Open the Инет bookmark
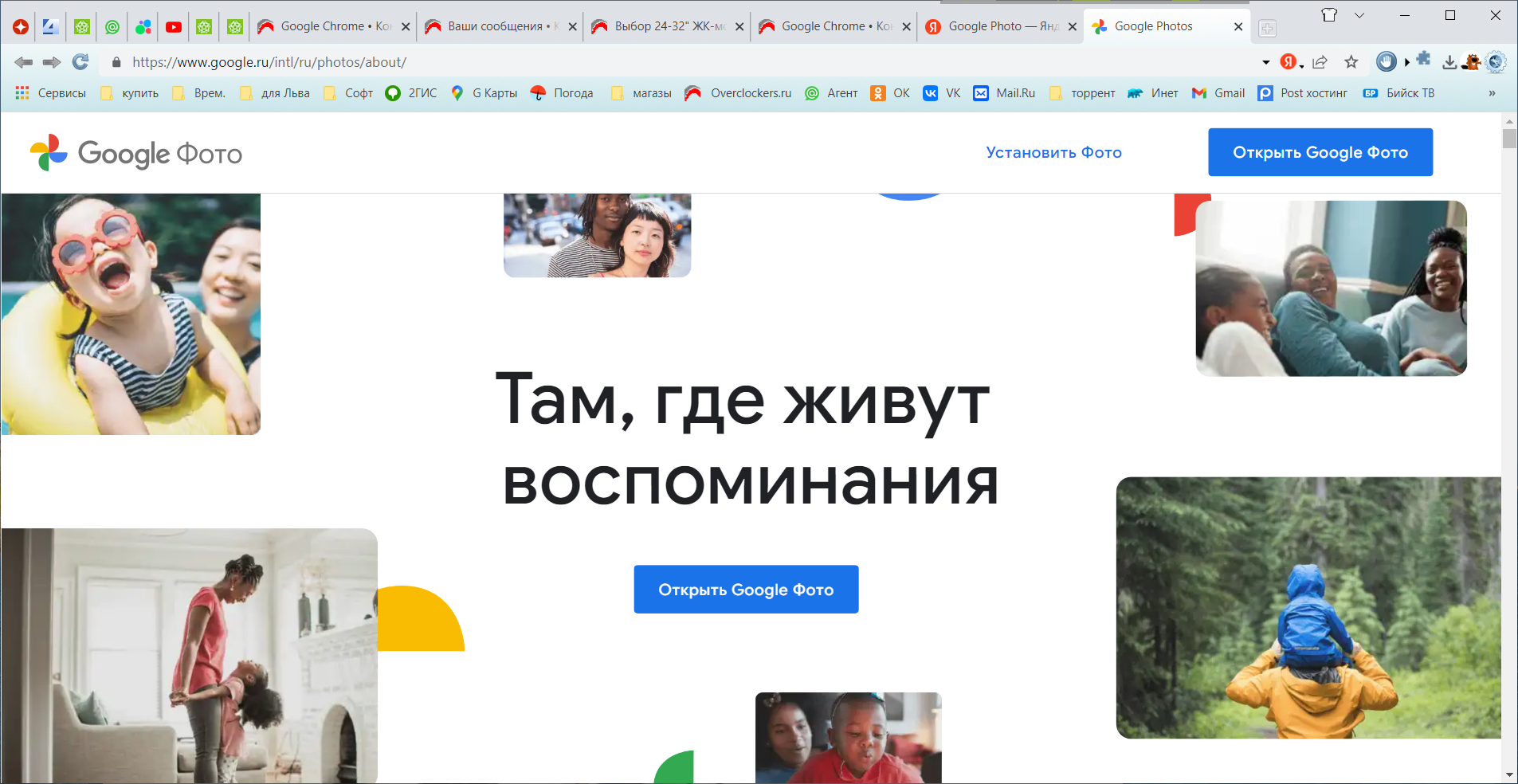The height and width of the screenshot is (784, 1518). click(1152, 93)
